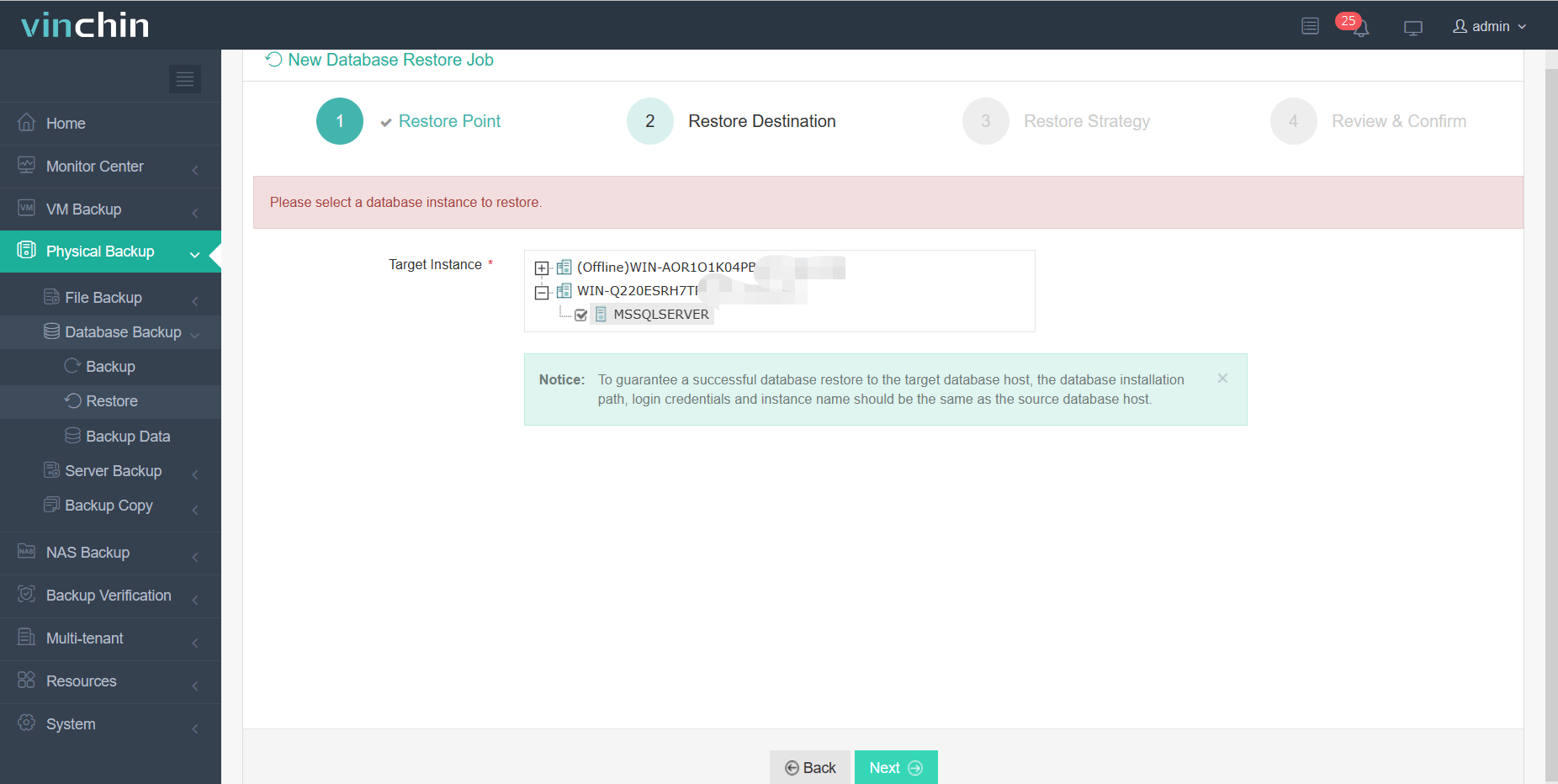
Task: Dismiss the Notice message box
Action: pyautogui.click(x=1222, y=379)
